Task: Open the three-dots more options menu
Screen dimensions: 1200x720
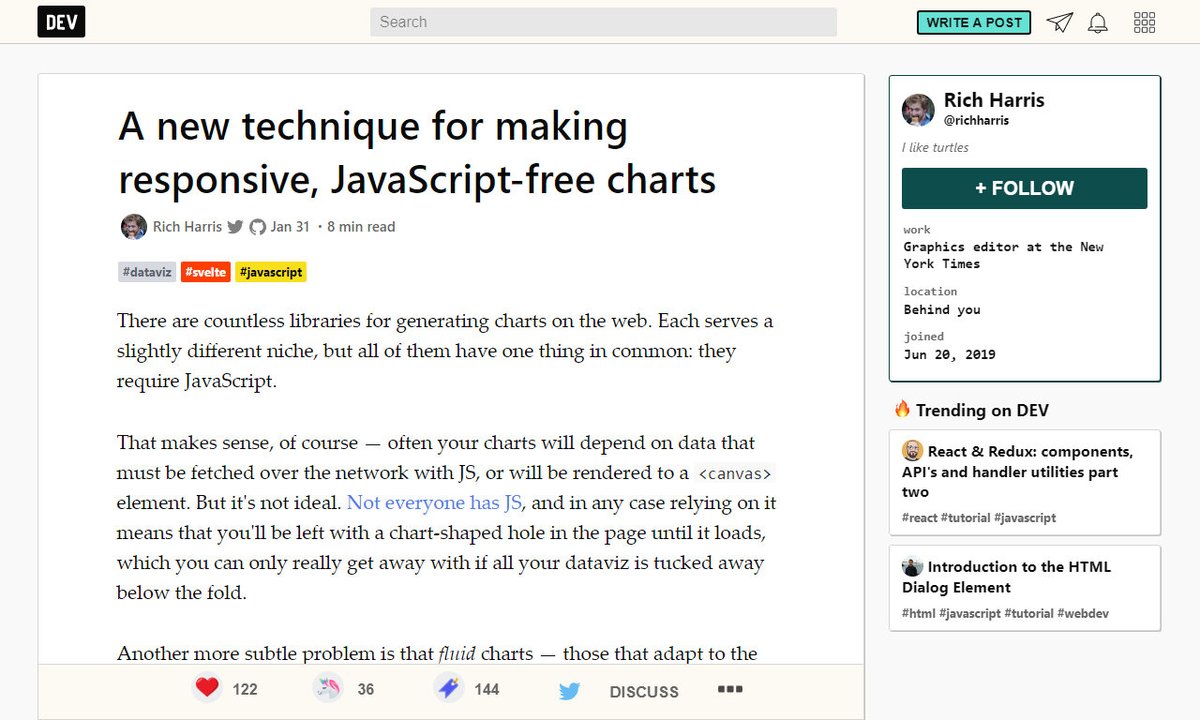Action: 730,689
